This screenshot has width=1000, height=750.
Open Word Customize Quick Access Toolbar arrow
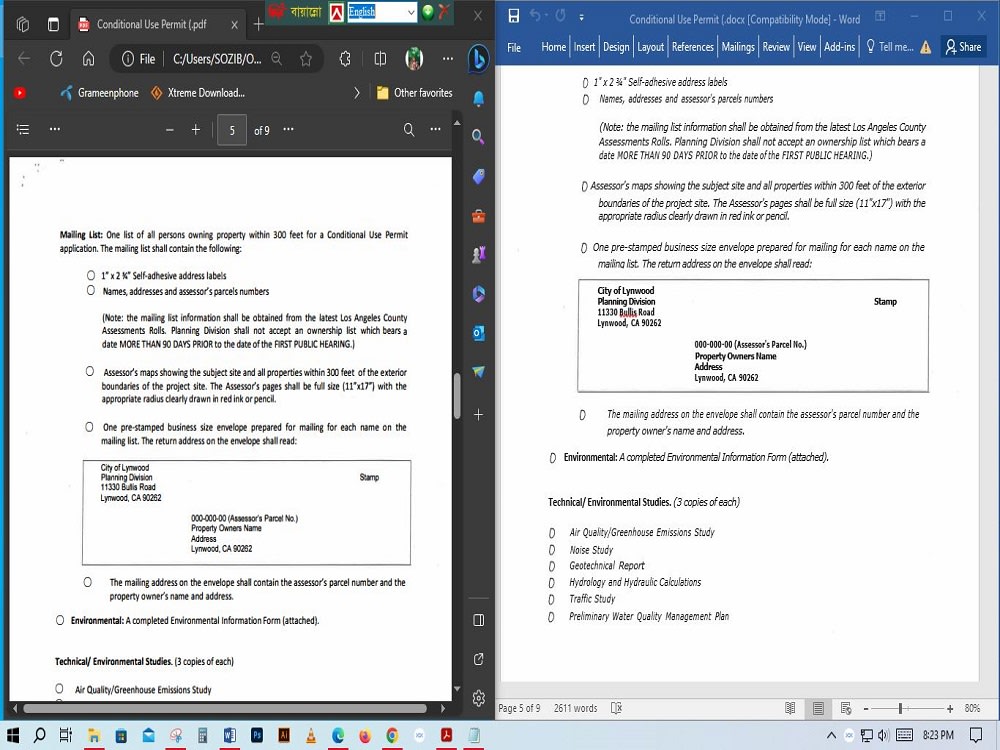[x=581, y=17]
